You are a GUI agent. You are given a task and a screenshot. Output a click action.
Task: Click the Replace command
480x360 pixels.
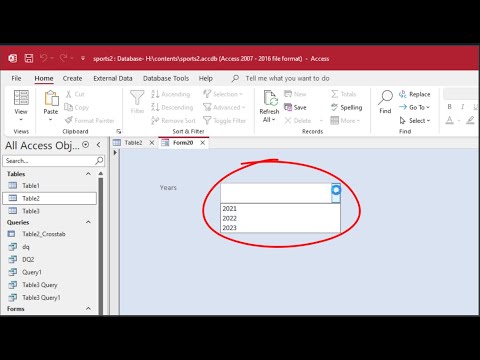[x=415, y=94]
